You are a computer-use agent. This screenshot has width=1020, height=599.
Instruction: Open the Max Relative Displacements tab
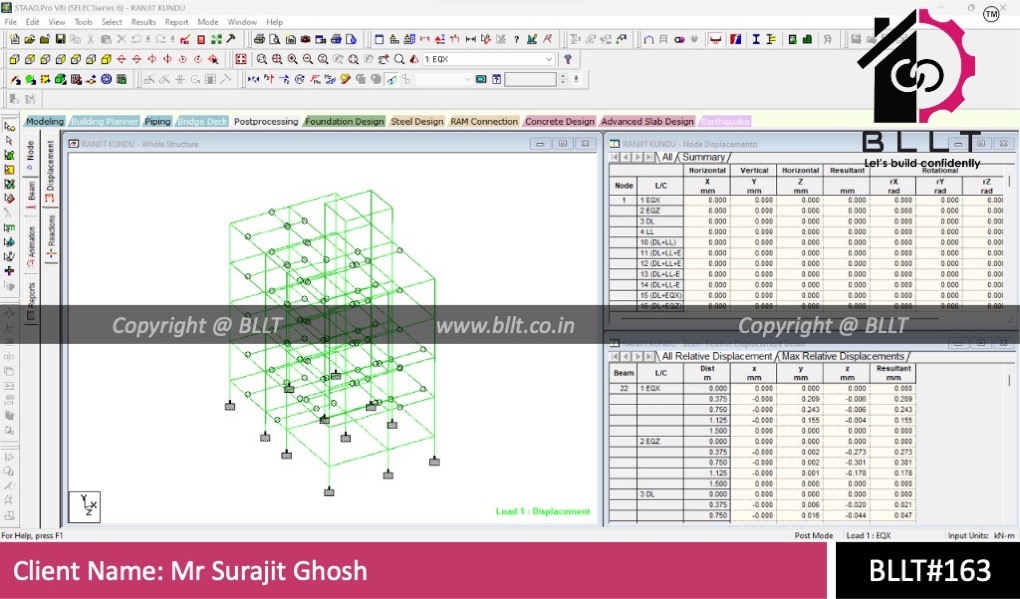pyautogui.click(x=843, y=356)
